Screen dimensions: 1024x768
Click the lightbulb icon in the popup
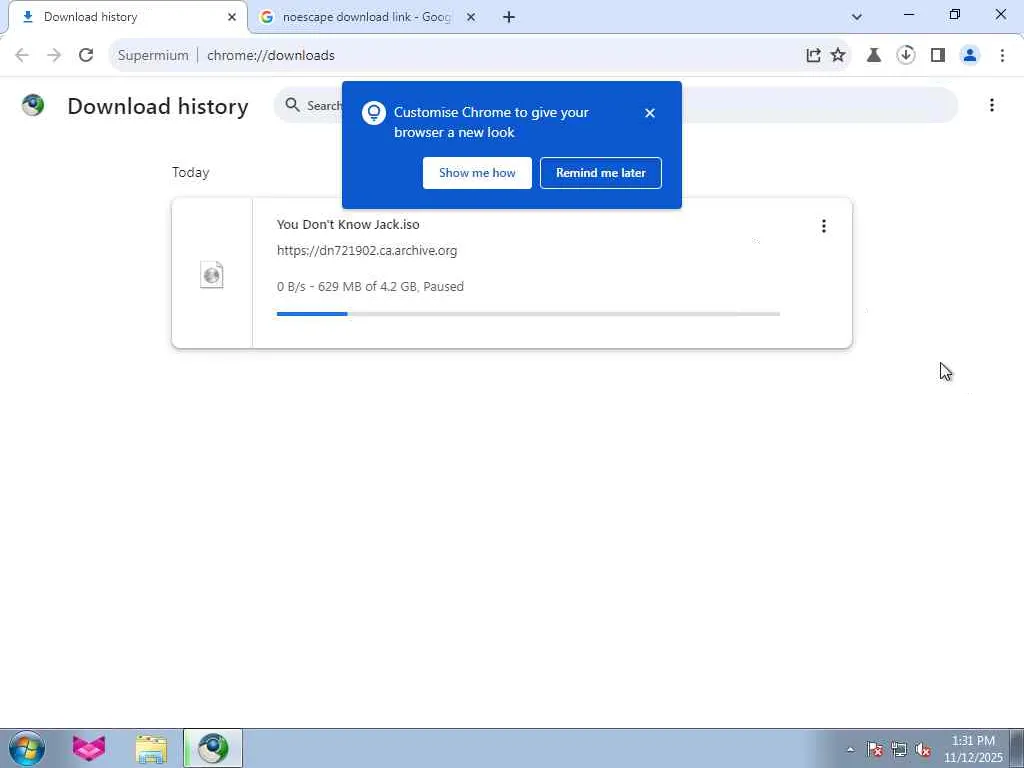pyautogui.click(x=374, y=113)
